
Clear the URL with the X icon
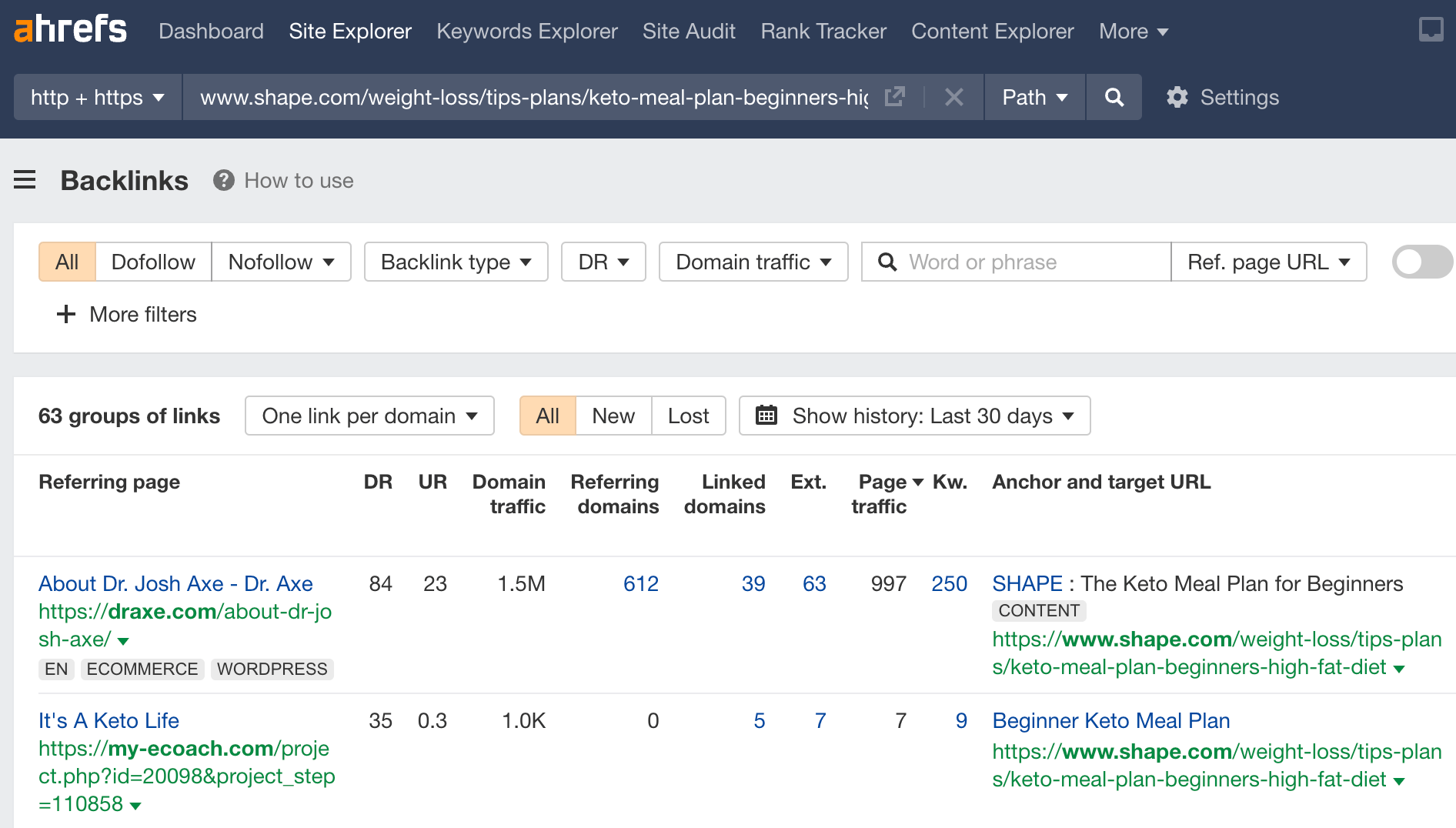tap(954, 97)
